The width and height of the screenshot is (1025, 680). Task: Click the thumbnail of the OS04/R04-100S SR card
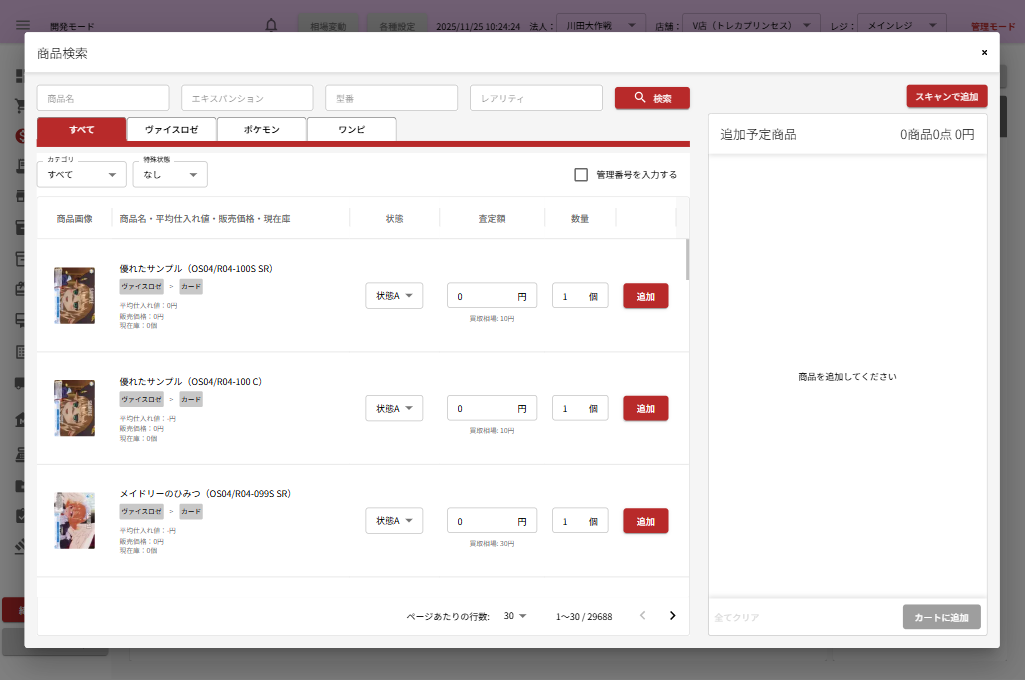[x=74, y=295]
